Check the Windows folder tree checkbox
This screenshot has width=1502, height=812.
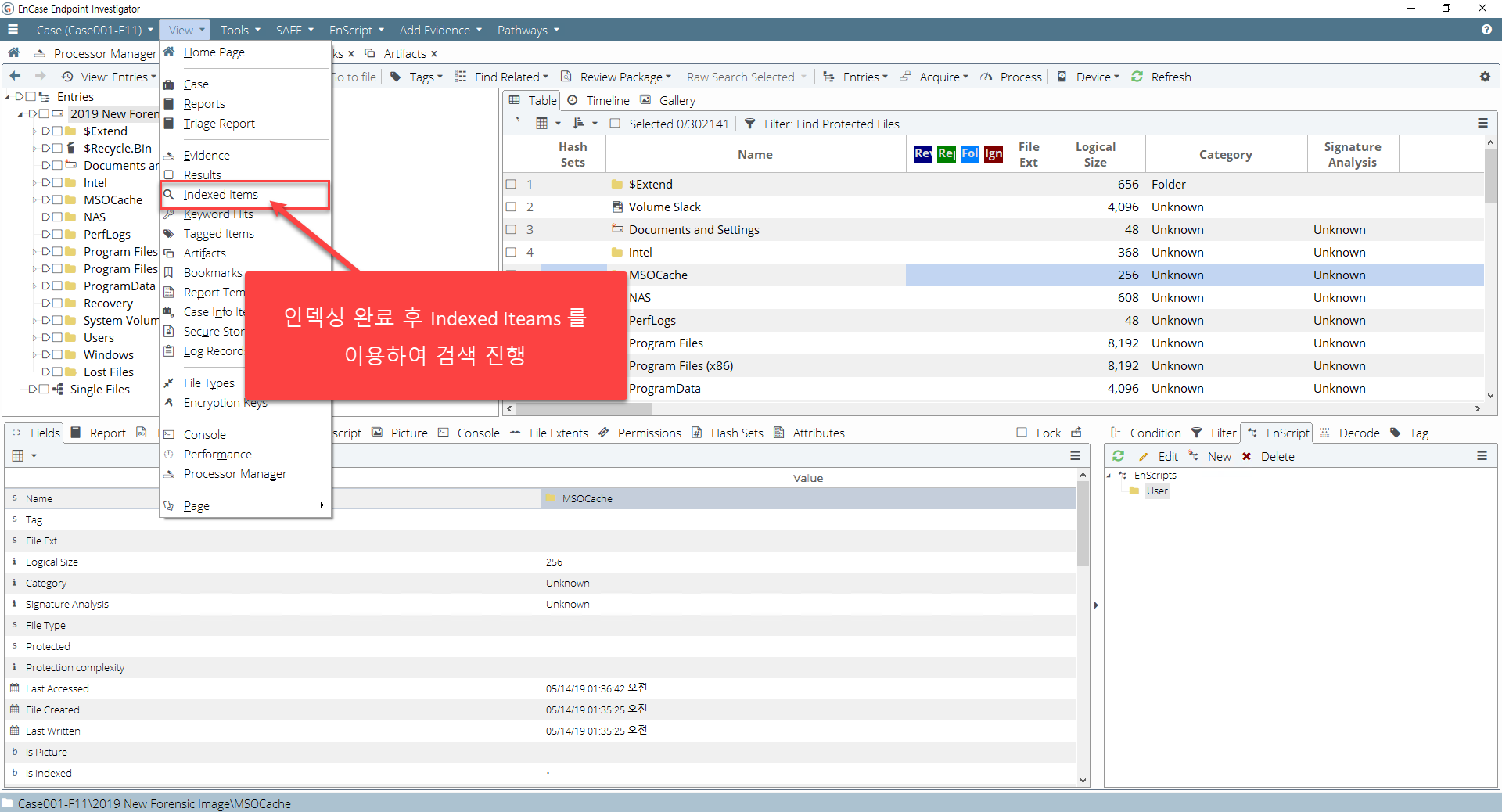(58, 354)
